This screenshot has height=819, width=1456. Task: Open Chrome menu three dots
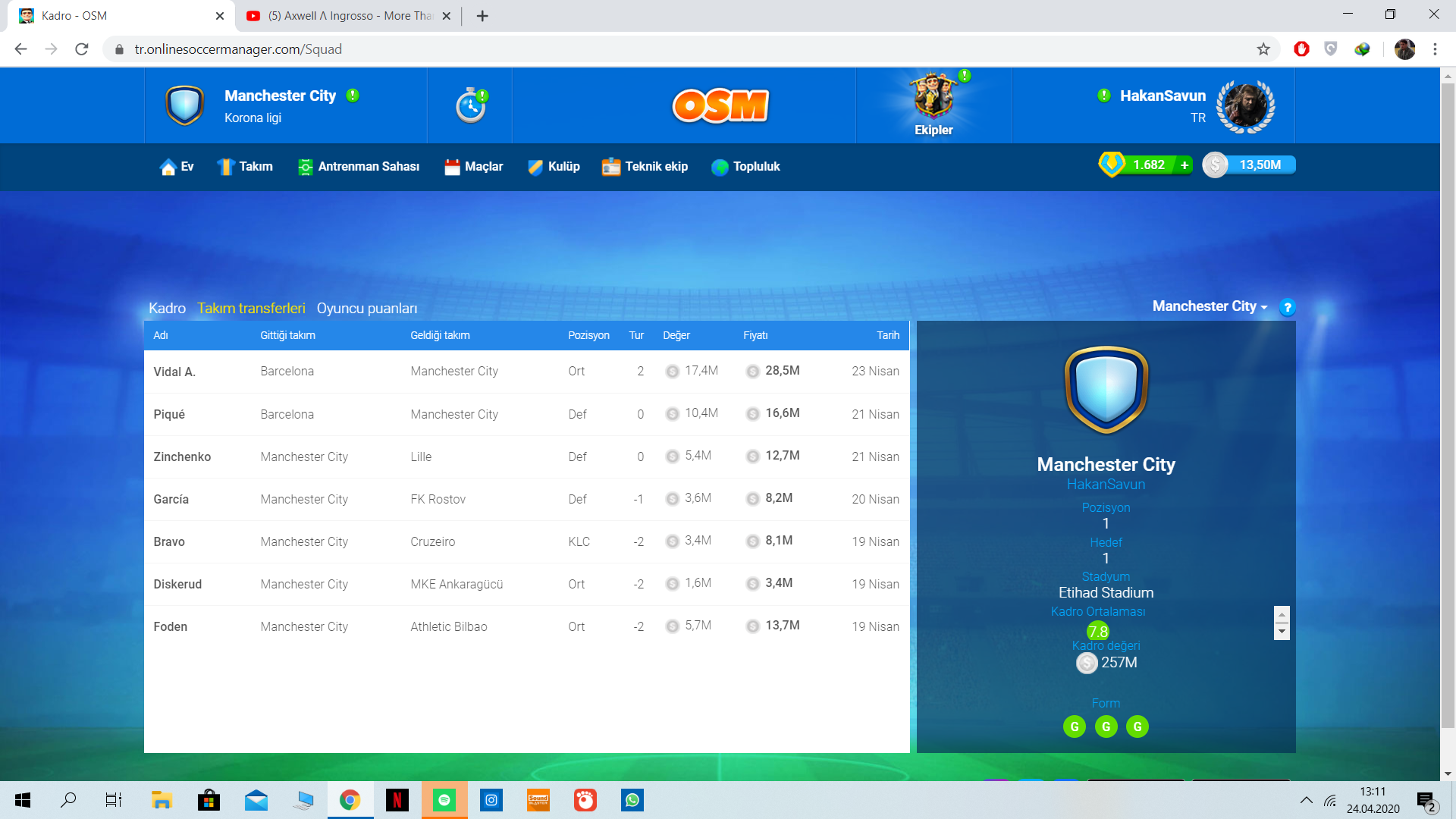[1435, 49]
